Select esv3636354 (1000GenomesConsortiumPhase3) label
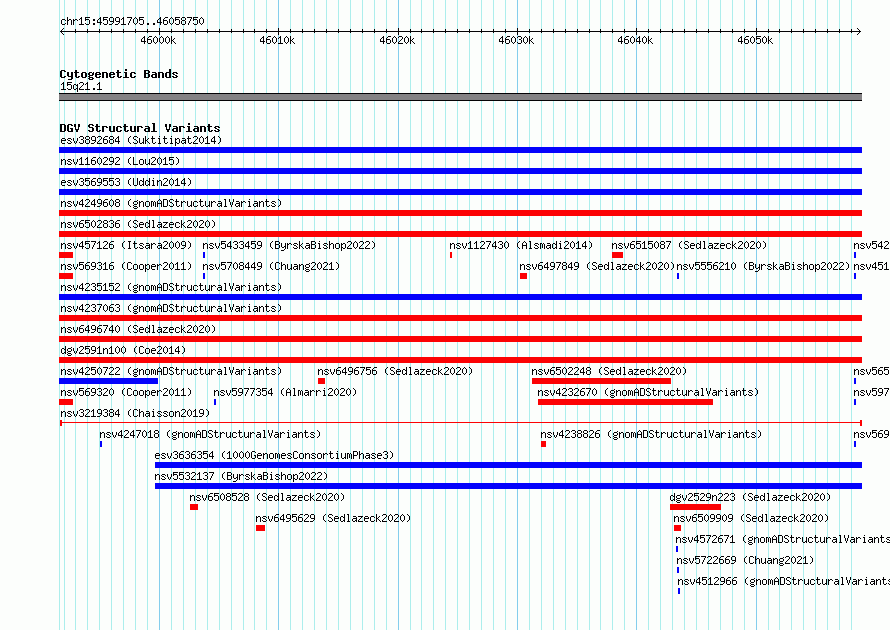Screen dimensions: 890x630 click(x=274, y=455)
